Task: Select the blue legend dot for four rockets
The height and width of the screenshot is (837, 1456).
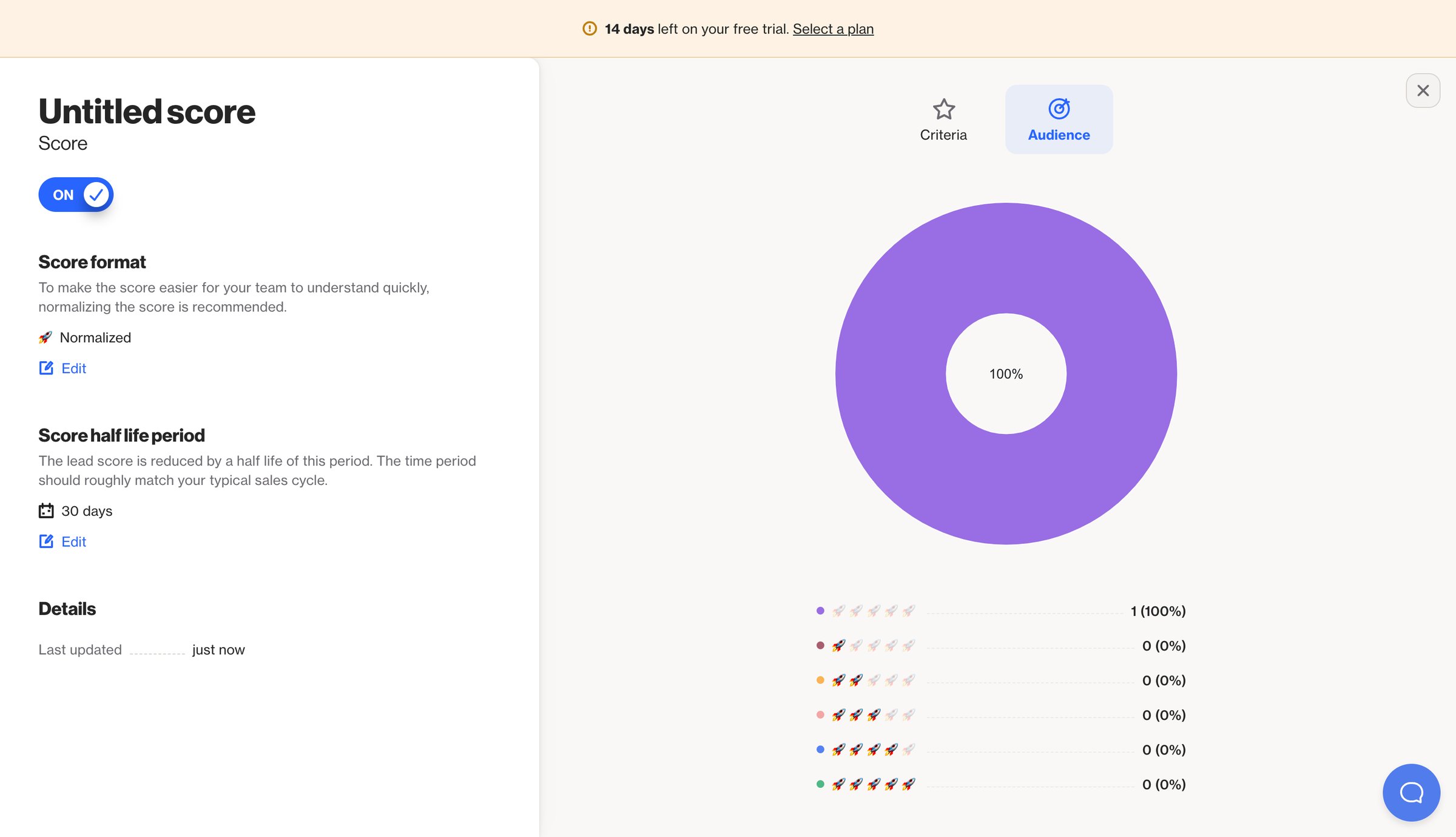Action: [x=820, y=749]
